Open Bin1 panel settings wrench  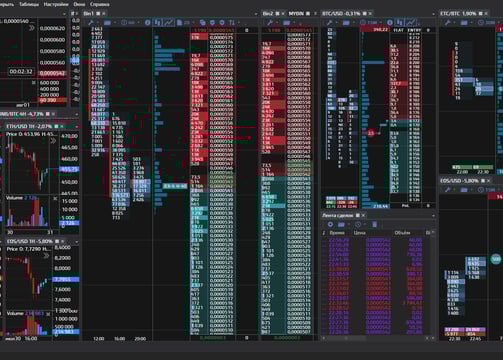click(91, 23)
